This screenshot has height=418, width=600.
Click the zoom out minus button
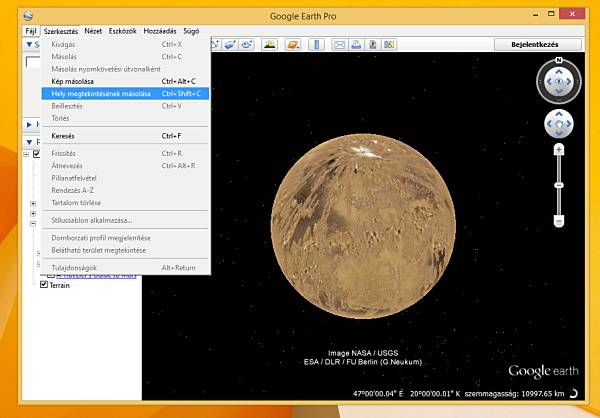click(x=559, y=221)
